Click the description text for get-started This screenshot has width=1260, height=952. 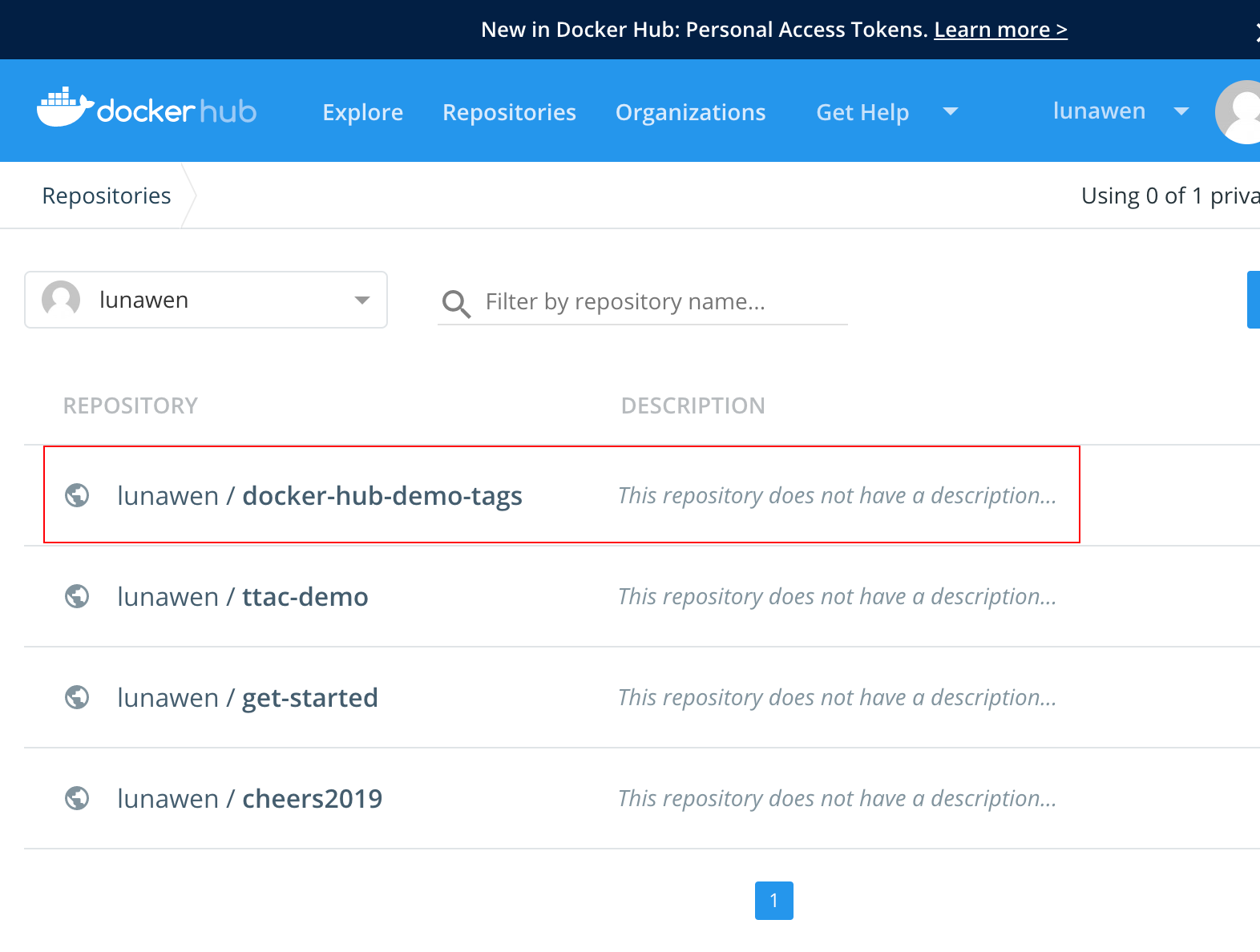point(838,698)
